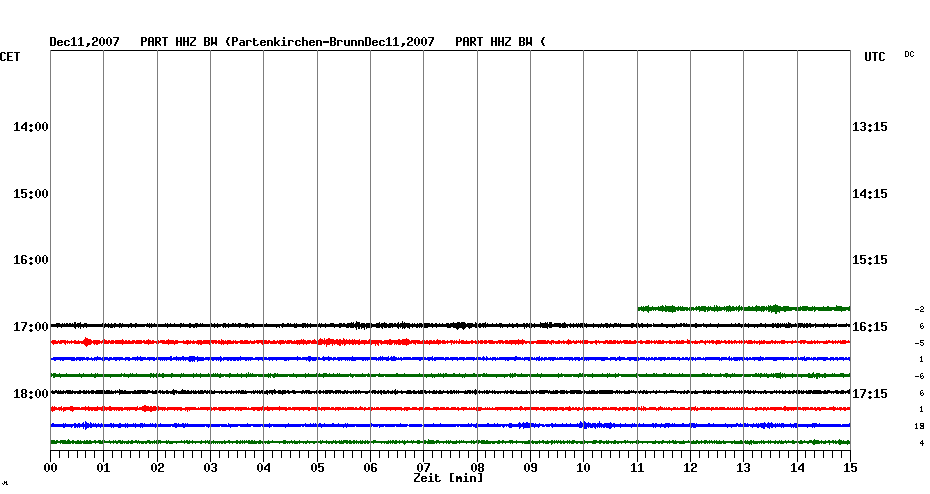Select the 16:00 CET time label
Image resolution: width=930 pixels, height=494 pixels.
(x=31, y=260)
